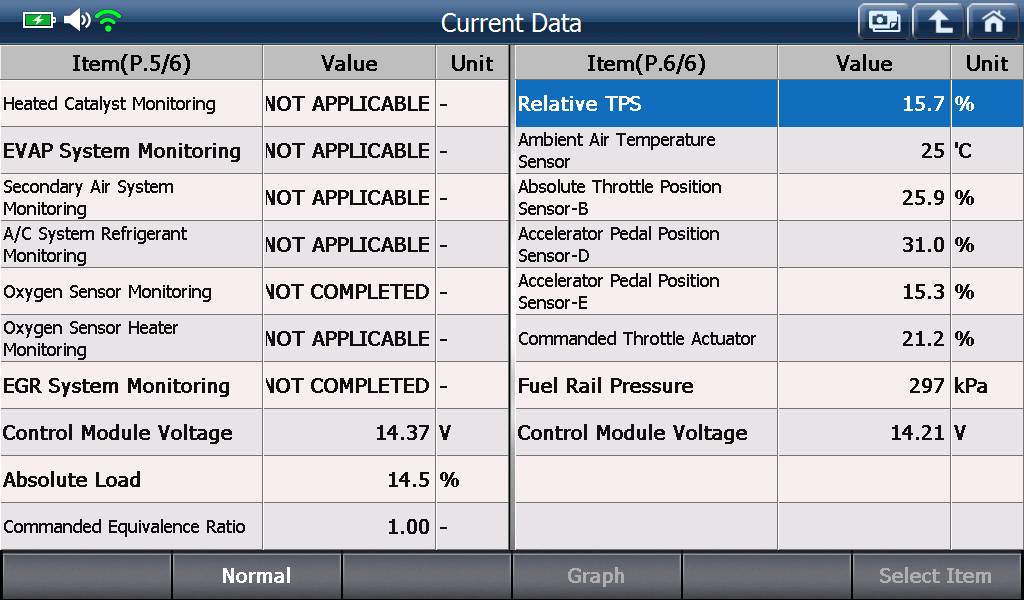Select Oxygen Sensor Monitoring row
Image resolution: width=1024 pixels, height=600 pixels.
[x=255, y=291]
